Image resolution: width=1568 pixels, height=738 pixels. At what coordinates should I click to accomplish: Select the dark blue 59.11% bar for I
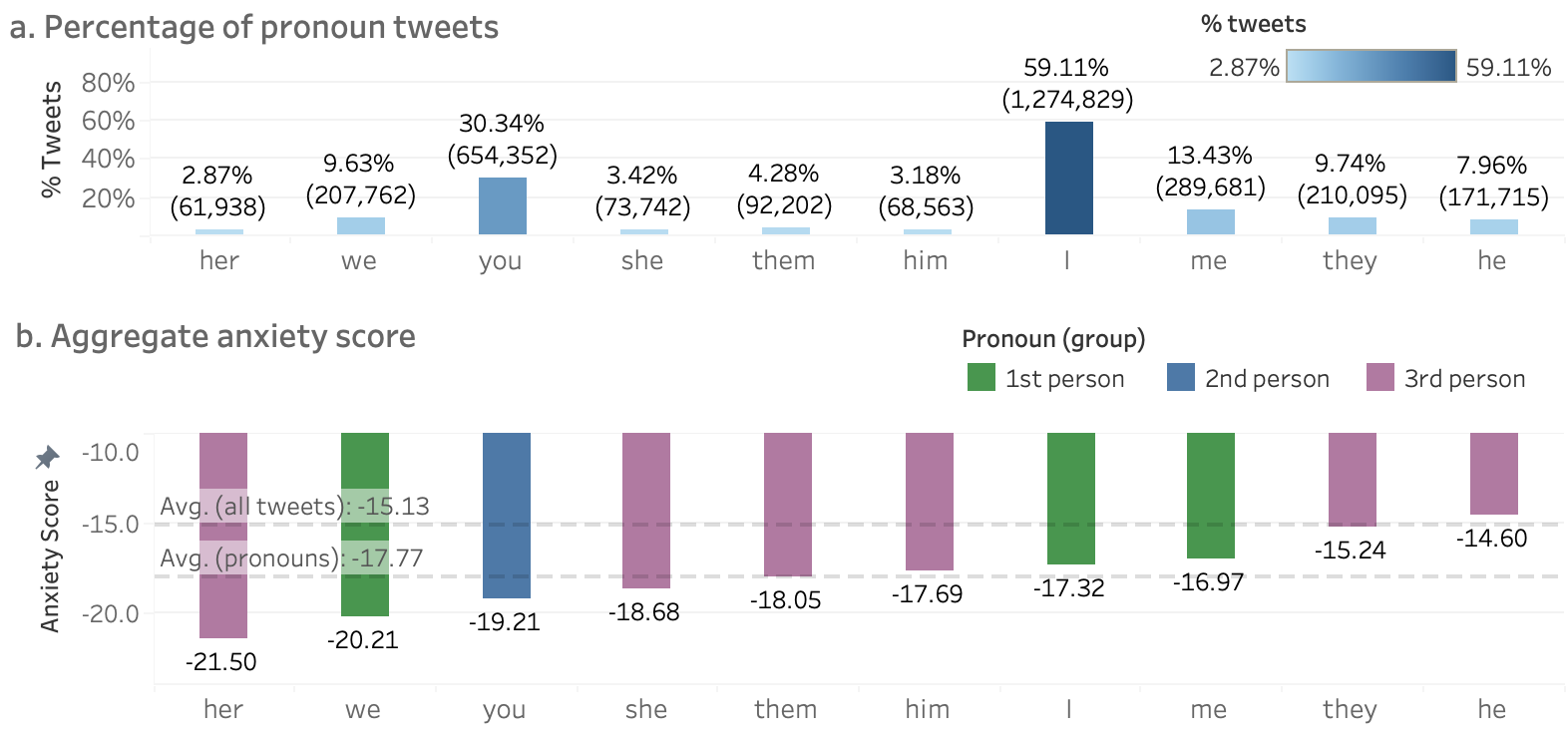[x=1068, y=179]
